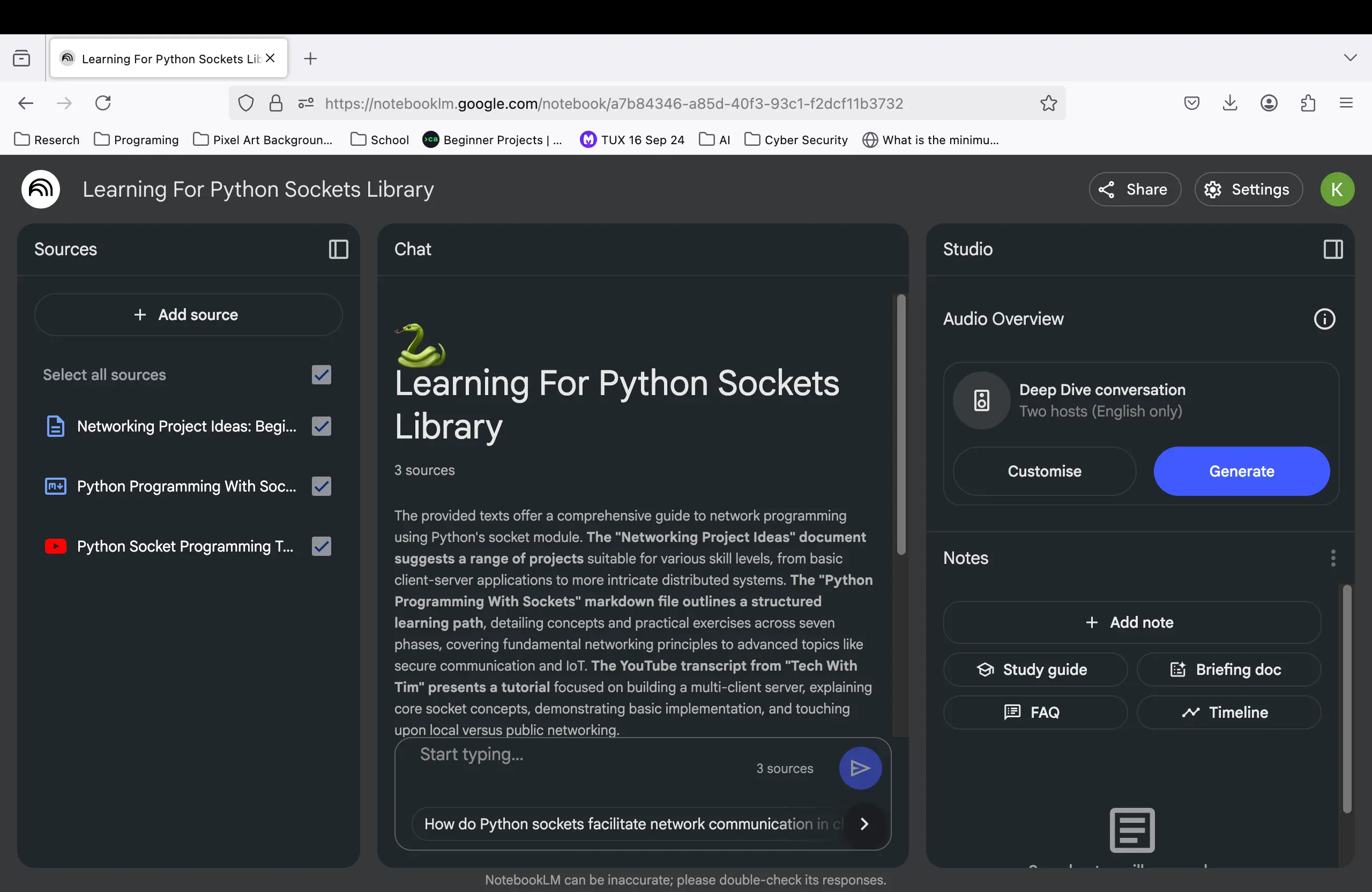Click the Share button
The height and width of the screenshot is (892, 1372).
click(x=1135, y=189)
